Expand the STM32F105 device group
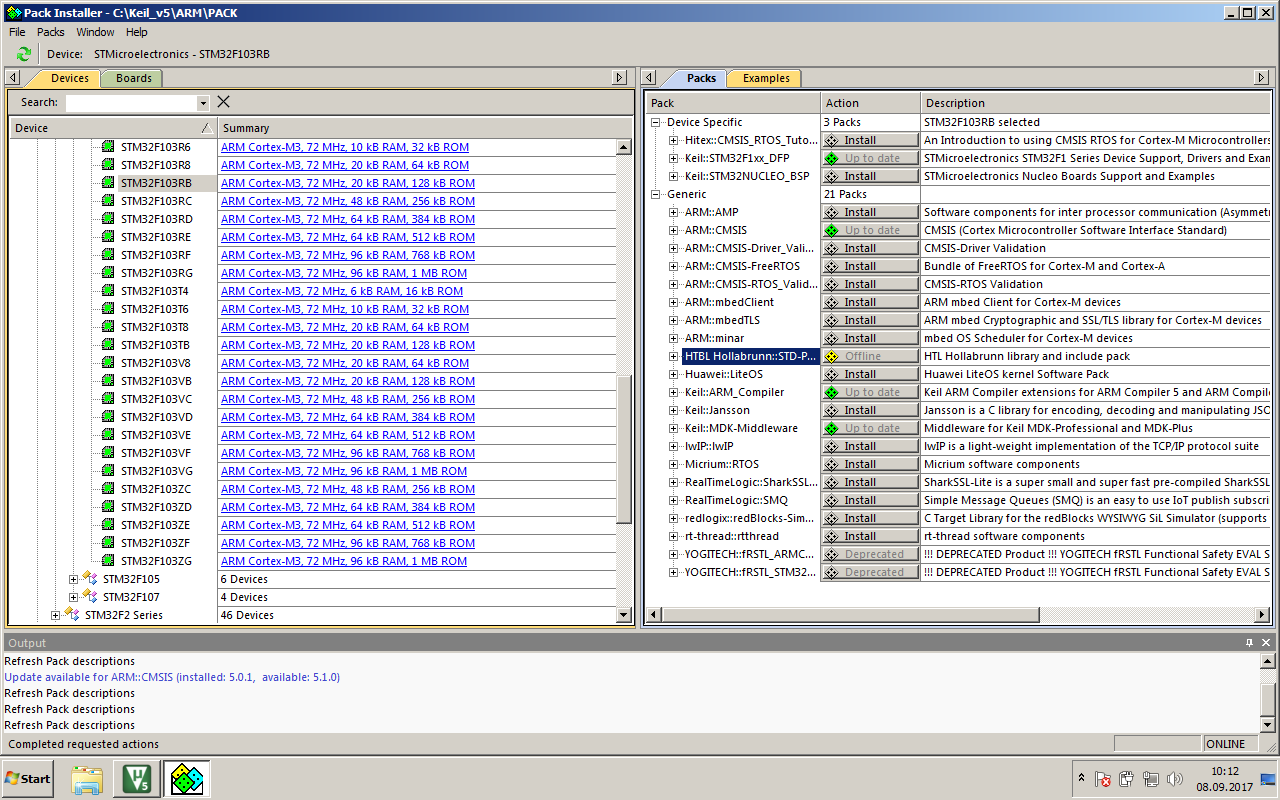 click(73, 579)
